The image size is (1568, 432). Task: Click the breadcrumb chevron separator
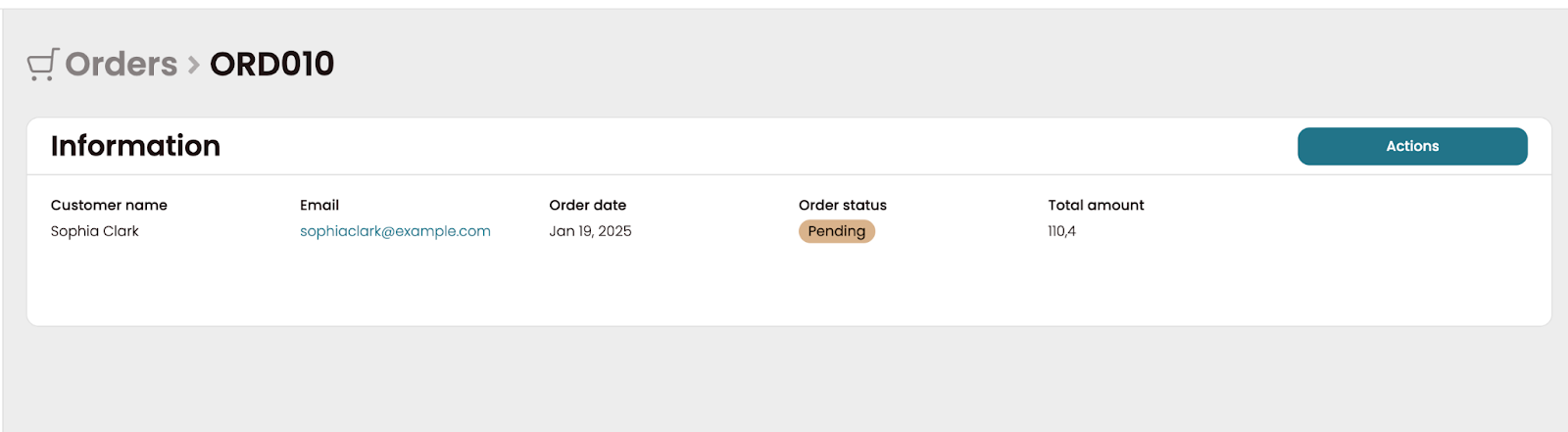(194, 66)
